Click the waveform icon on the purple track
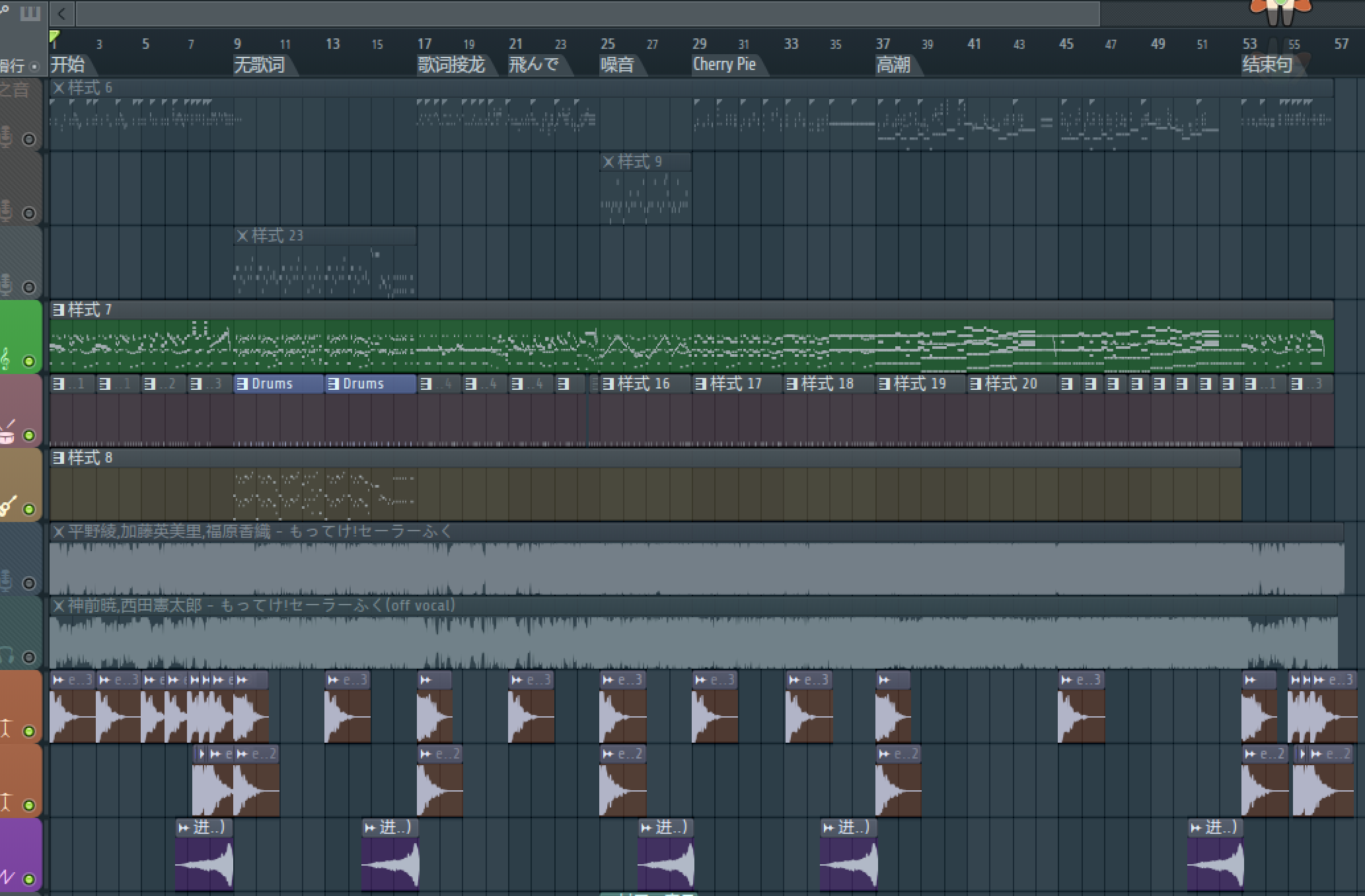1365x896 pixels. [x=7, y=877]
